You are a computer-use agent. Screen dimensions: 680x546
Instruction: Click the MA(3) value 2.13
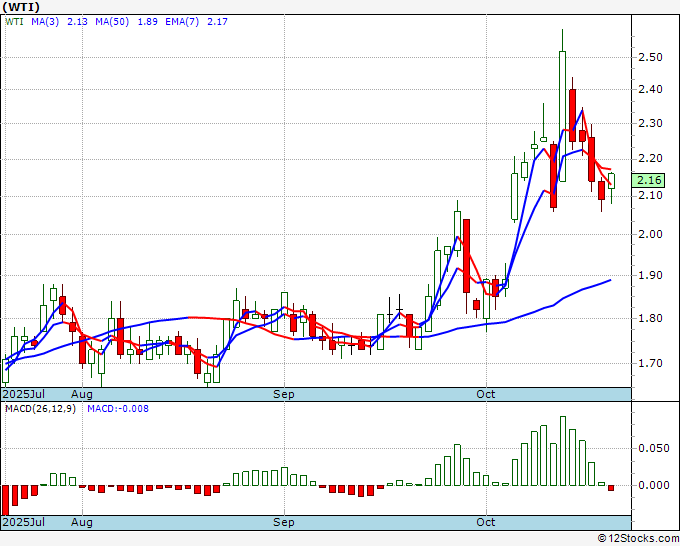pyautogui.click(x=77, y=22)
